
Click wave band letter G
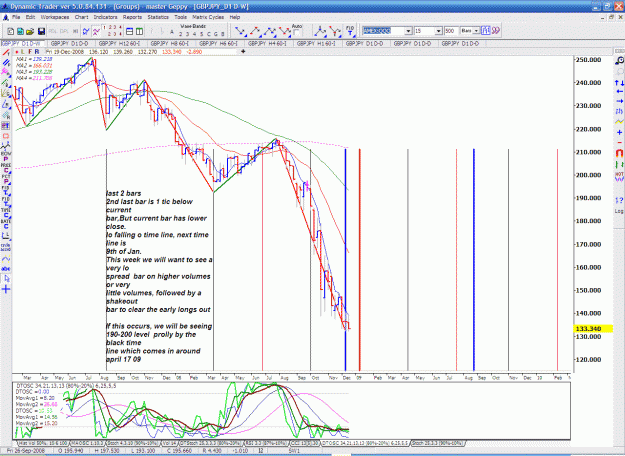[216, 34]
